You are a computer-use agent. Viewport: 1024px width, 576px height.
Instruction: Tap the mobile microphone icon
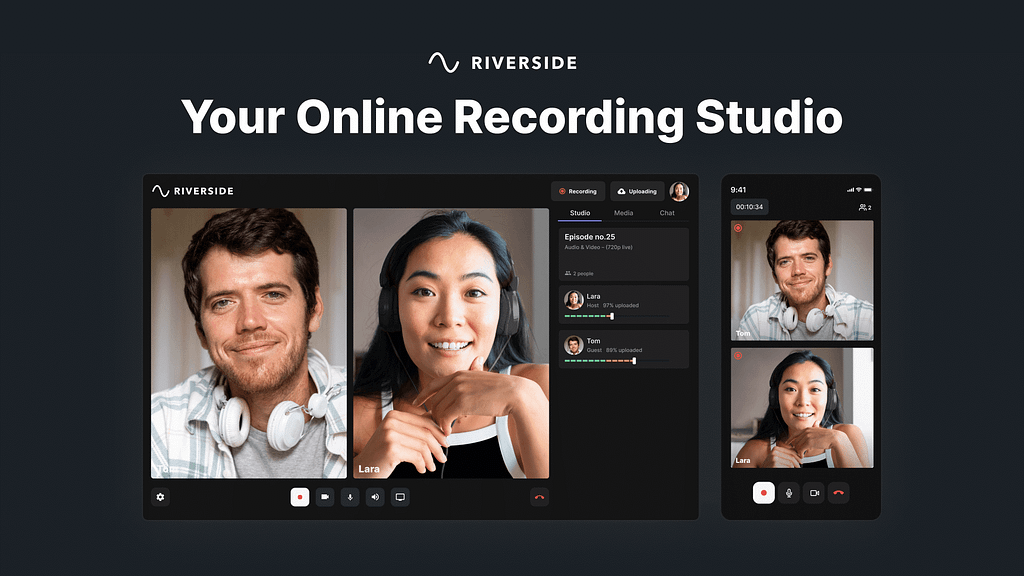click(x=789, y=492)
